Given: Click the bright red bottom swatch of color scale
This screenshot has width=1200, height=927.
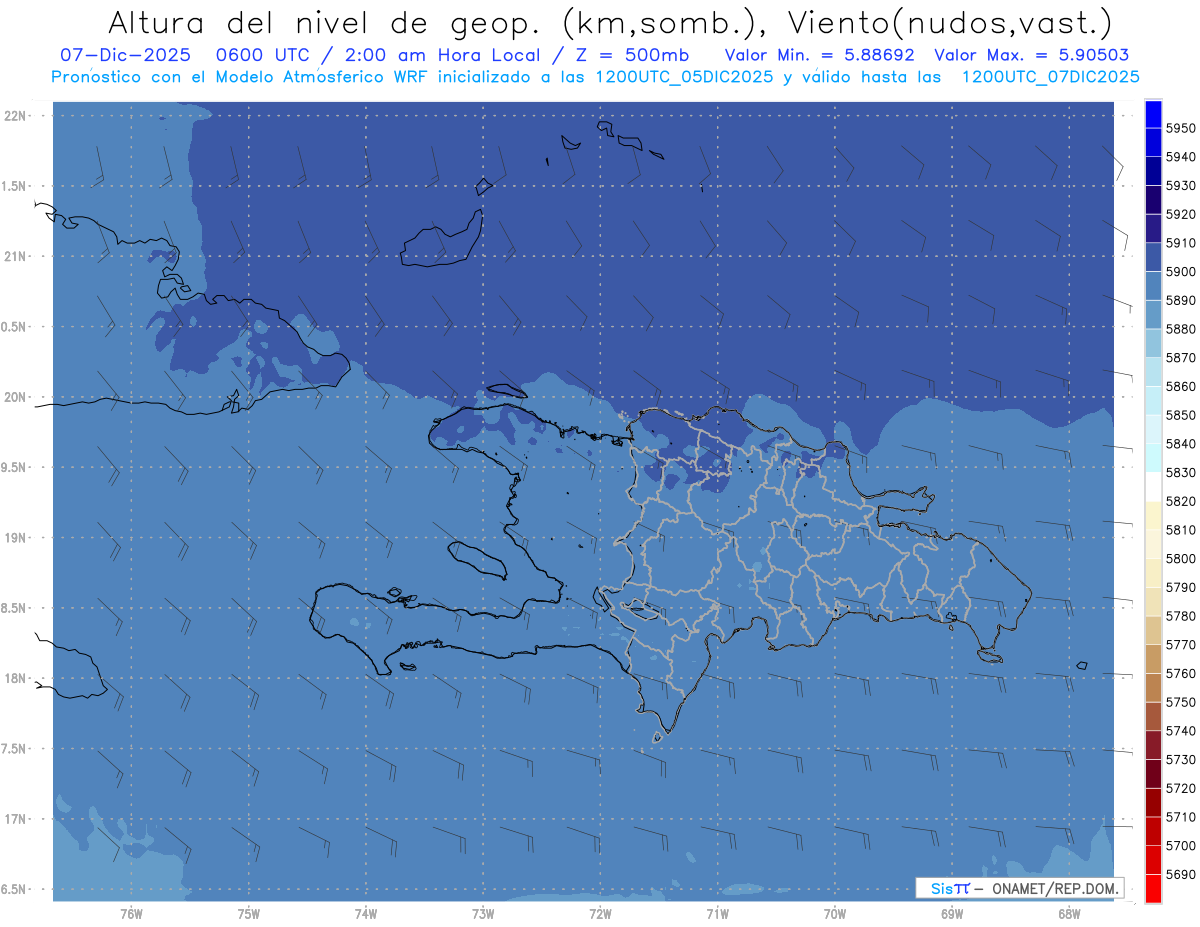Looking at the screenshot, I should click(1153, 888).
